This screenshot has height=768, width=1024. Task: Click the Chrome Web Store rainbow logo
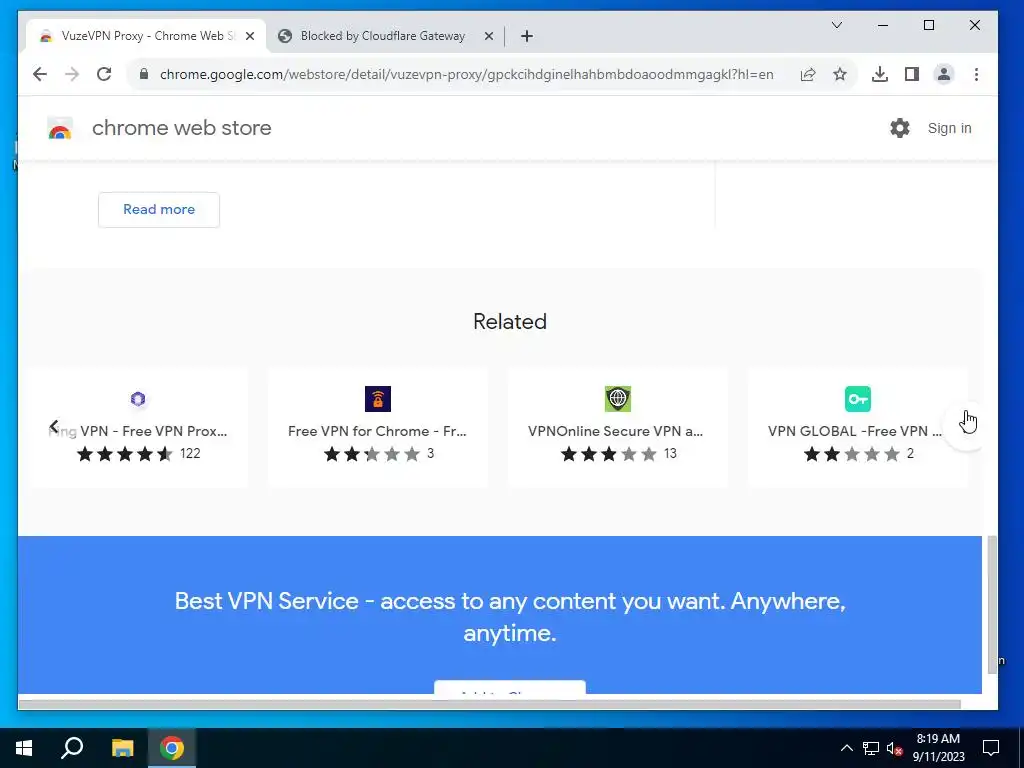click(x=59, y=129)
